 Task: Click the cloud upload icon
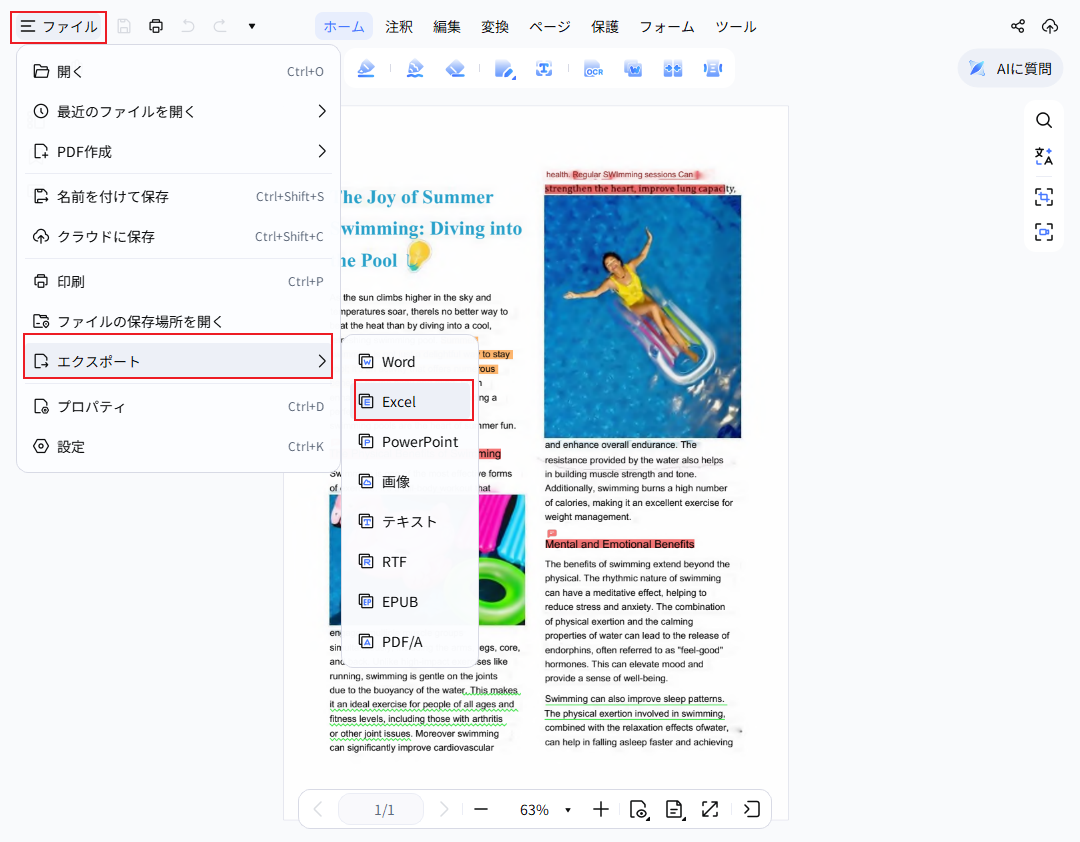1050,26
